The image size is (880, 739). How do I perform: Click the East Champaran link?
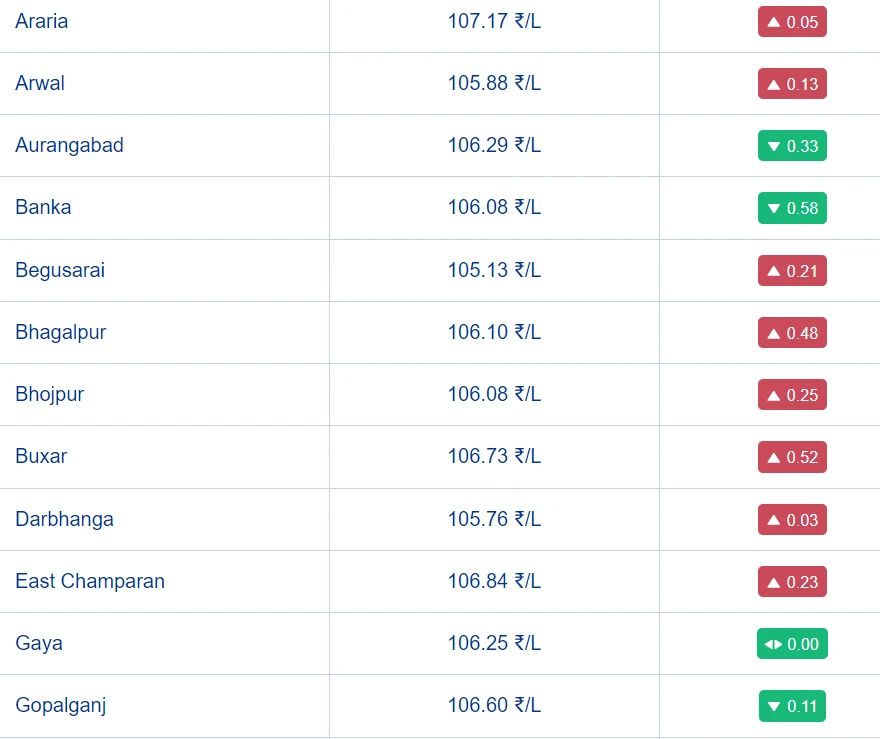point(90,581)
